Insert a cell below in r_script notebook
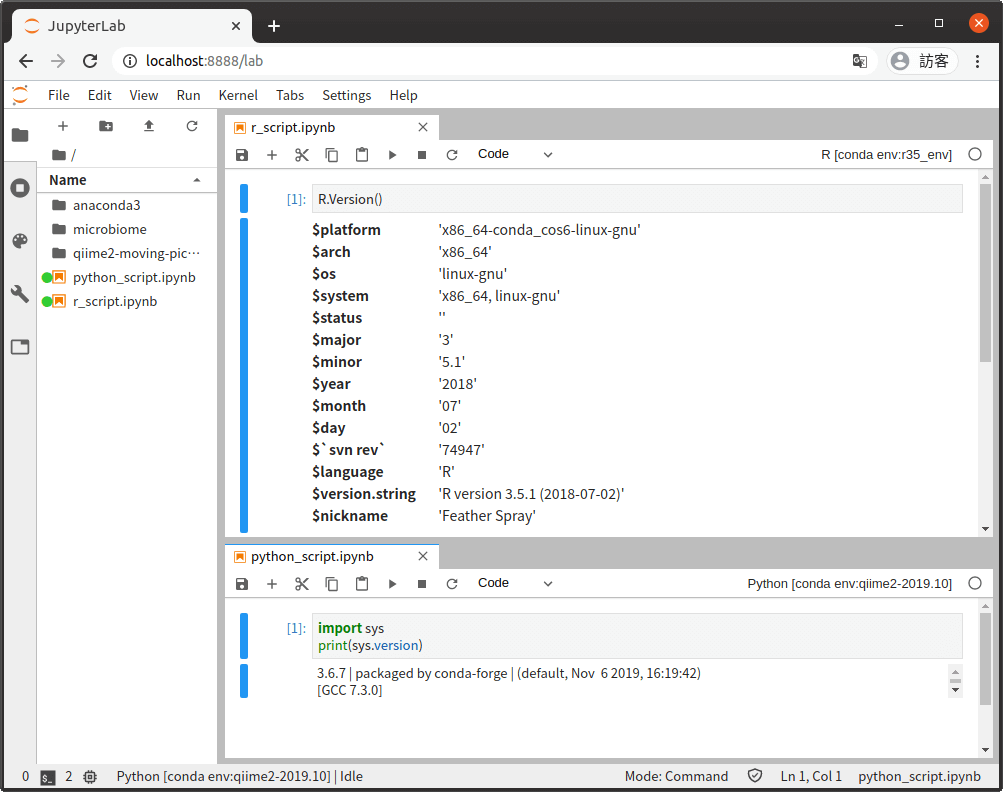The image size is (1003, 792). [272, 155]
